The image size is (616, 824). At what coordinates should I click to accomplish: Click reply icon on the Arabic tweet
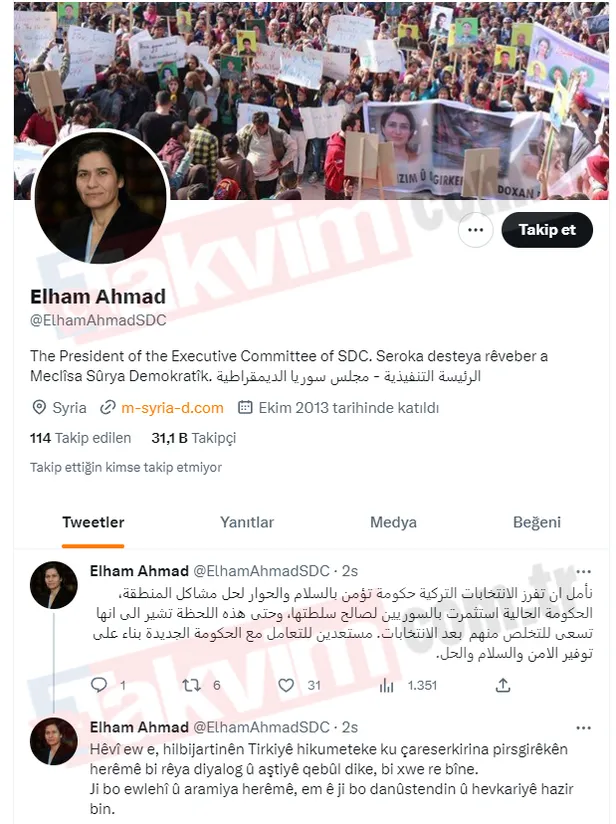[99, 685]
